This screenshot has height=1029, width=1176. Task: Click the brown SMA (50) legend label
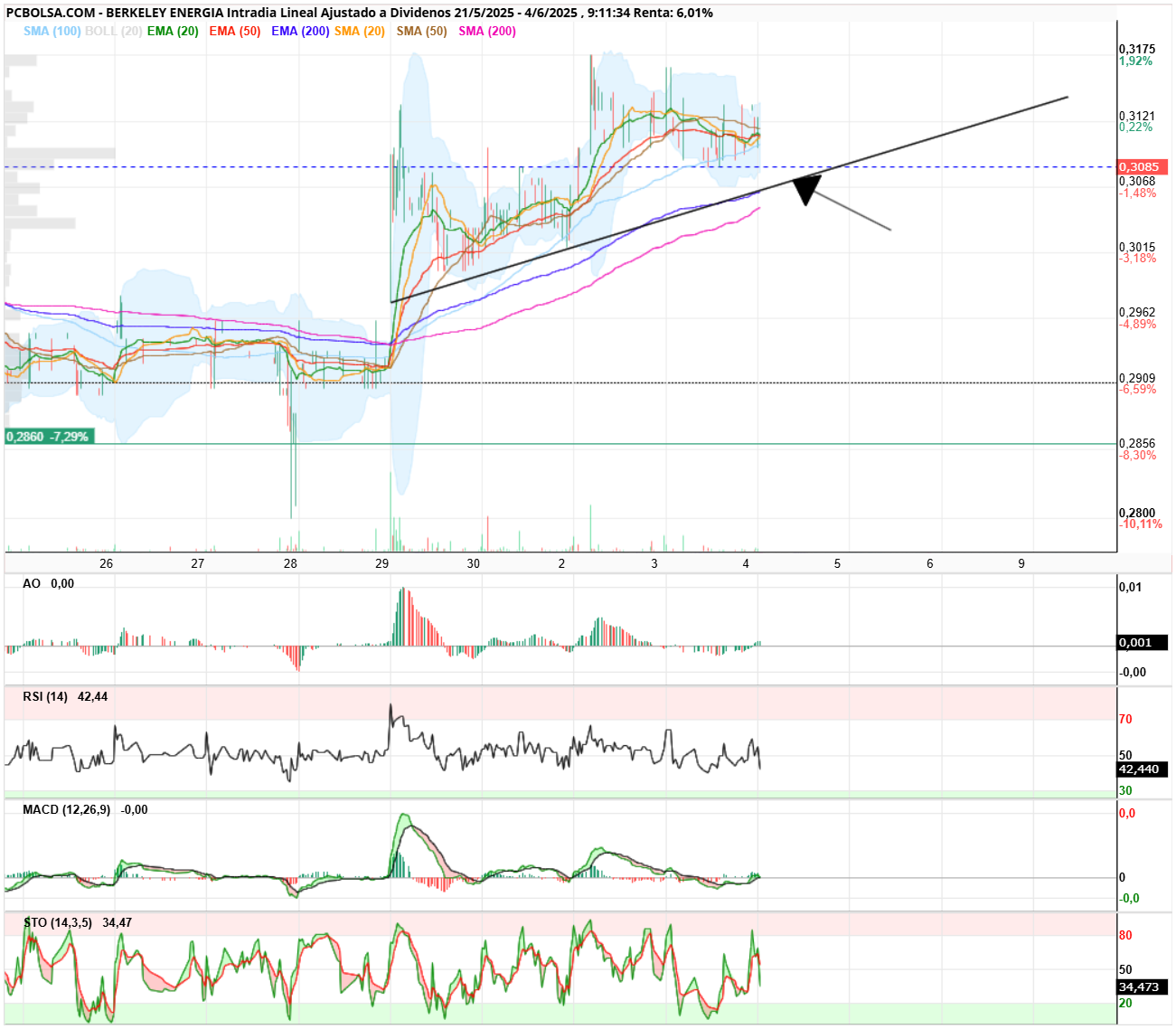(x=422, y=31)
